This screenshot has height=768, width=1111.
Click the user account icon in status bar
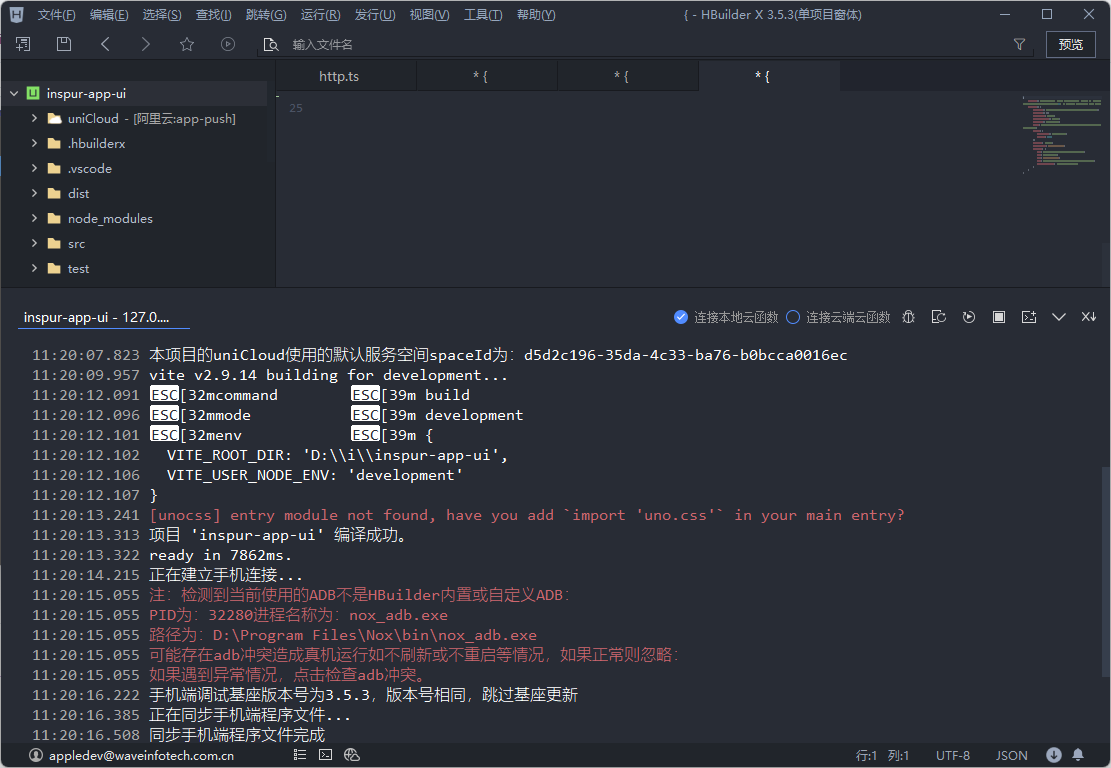click(x=36, y=755)
